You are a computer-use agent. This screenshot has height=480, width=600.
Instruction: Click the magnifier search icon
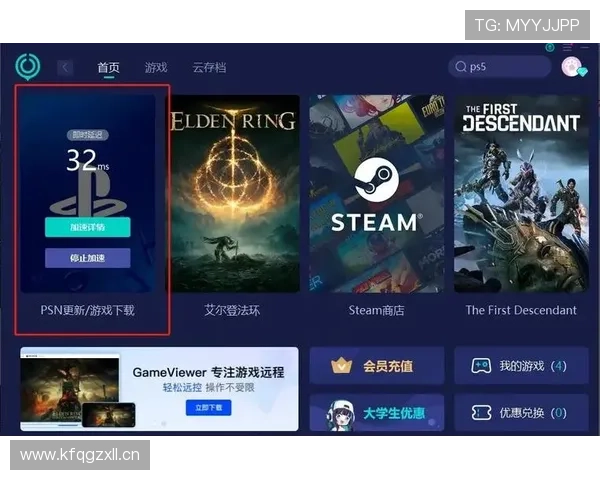pos(461,67)
